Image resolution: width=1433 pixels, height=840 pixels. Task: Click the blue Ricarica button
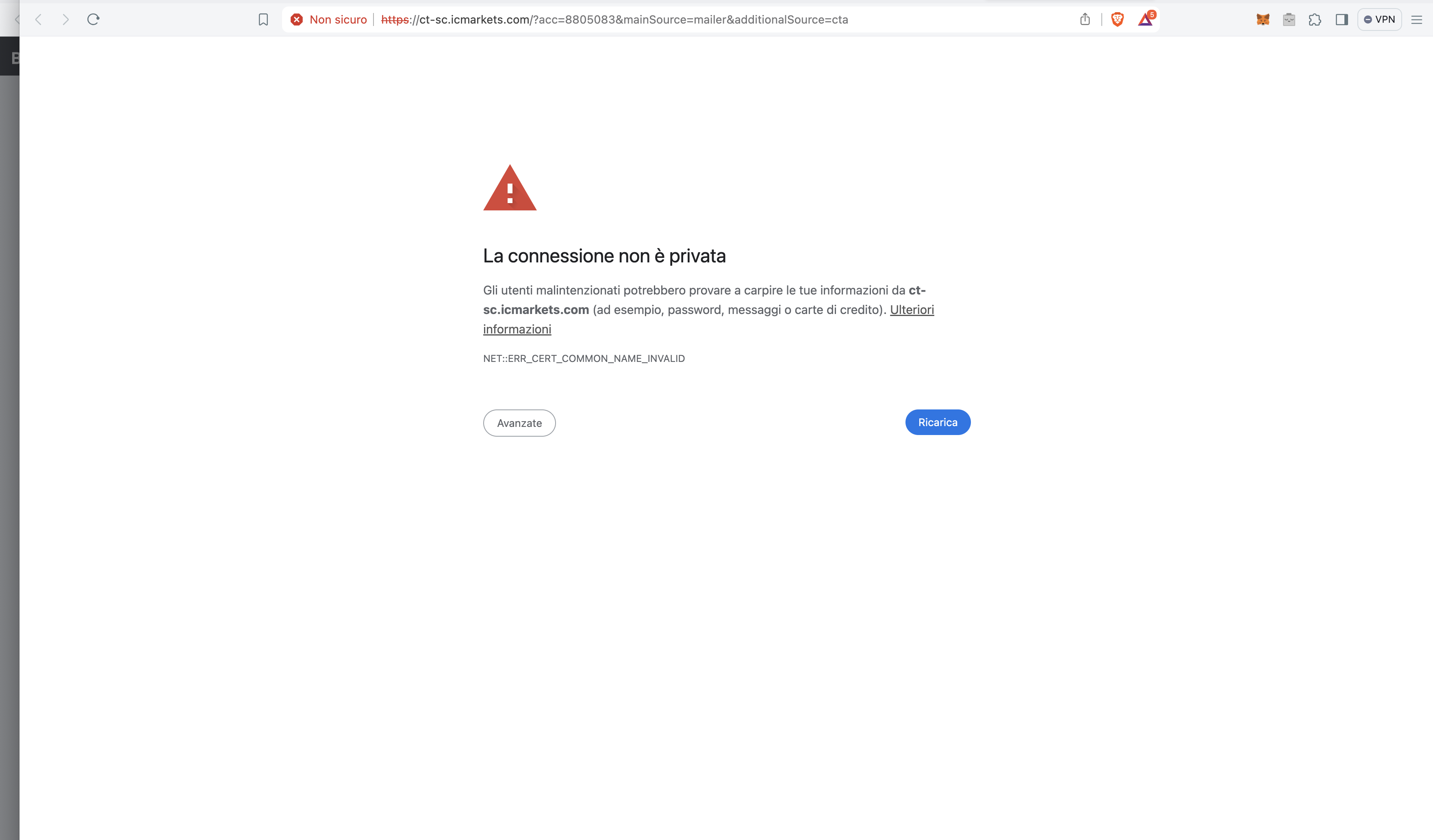tap(938, 422)
